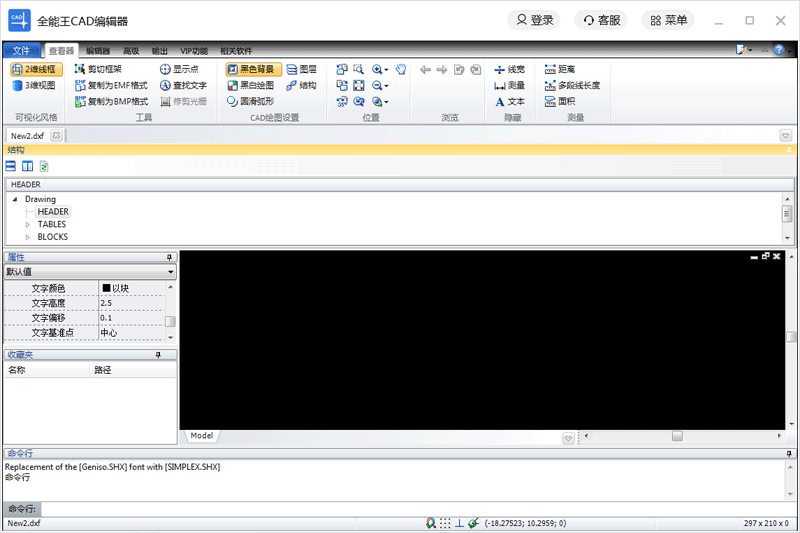Expand the TABLES tree node

[28, 225]
